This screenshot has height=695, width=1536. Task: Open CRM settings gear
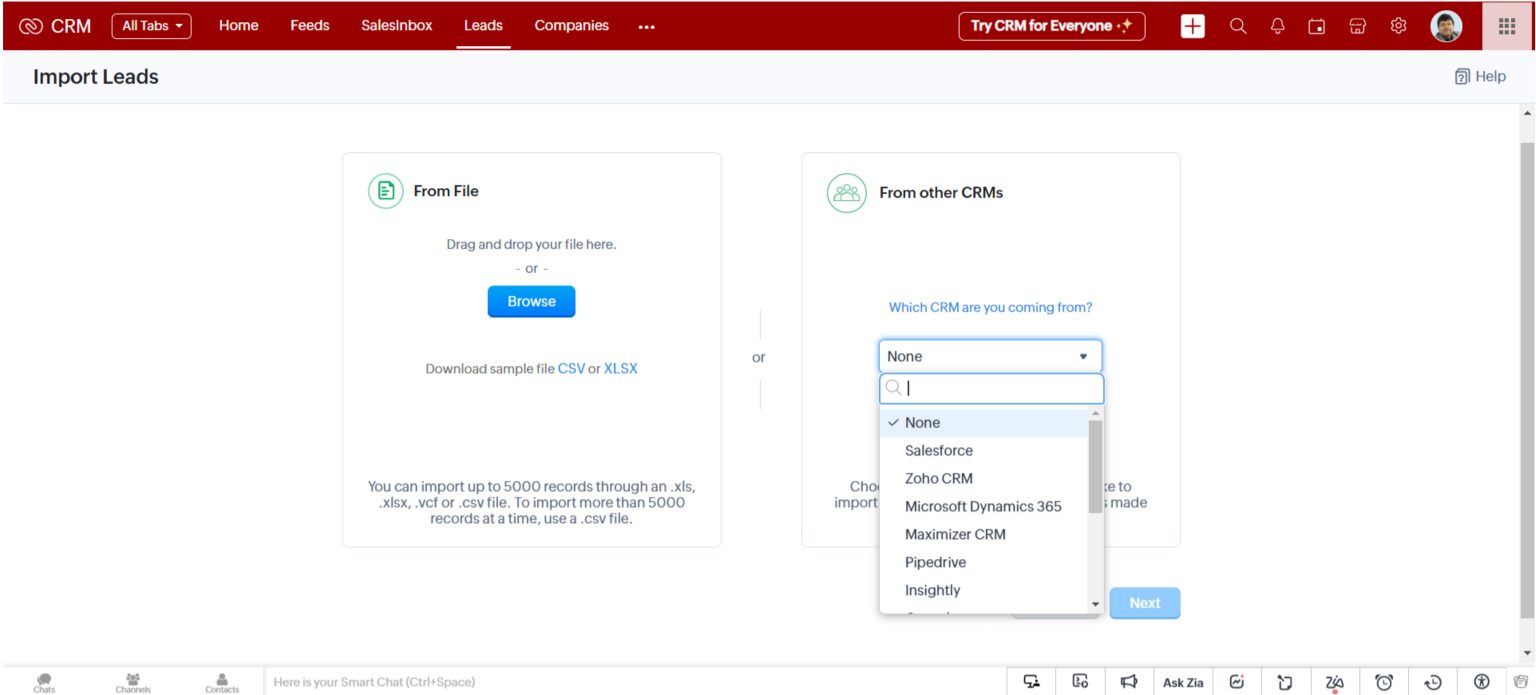coord(1397,25)
